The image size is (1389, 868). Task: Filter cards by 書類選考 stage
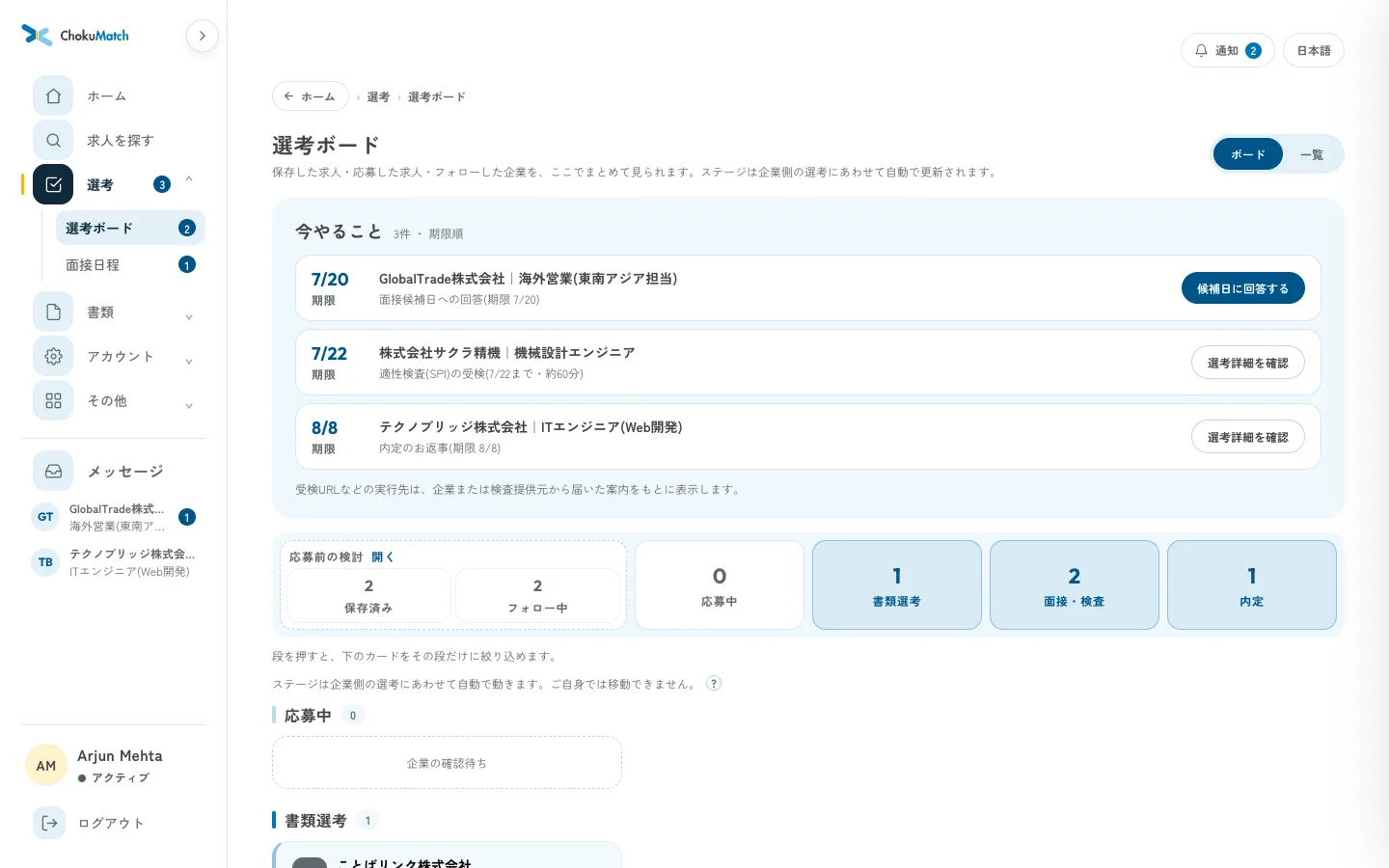897,585
